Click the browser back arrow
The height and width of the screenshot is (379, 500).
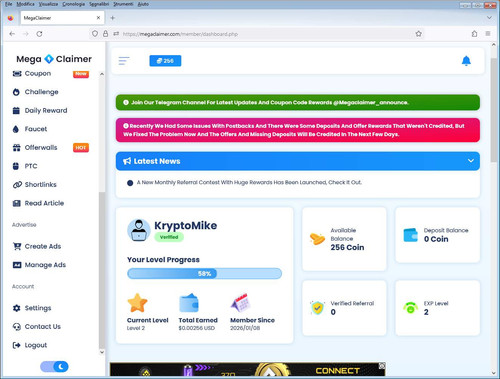[x=12, y=34]
